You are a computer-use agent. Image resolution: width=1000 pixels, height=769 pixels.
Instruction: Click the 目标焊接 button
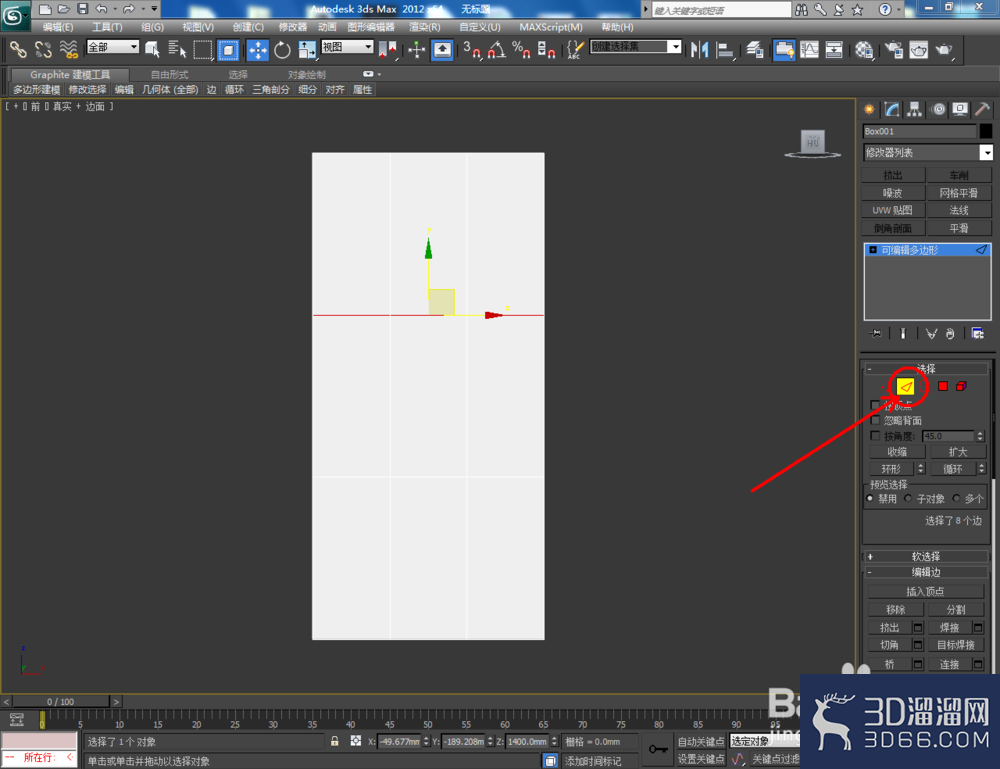point(955,645)
